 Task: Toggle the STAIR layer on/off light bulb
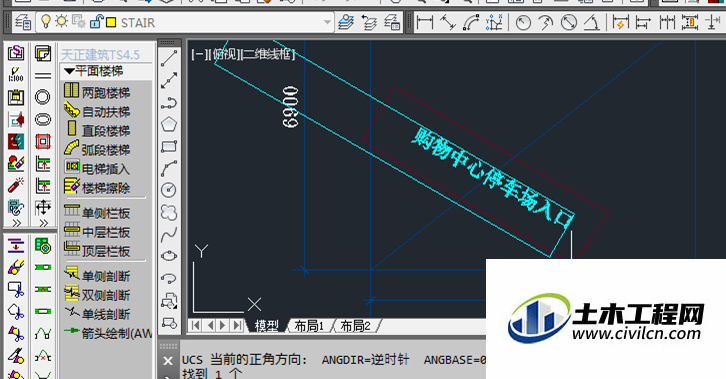tap(45, 21)
